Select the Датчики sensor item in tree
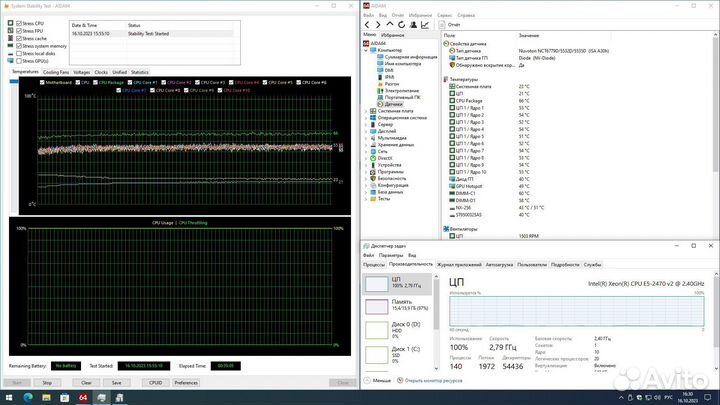Image resolution: width=720 pixels, height=405 pixels. [x=390, y=104]
